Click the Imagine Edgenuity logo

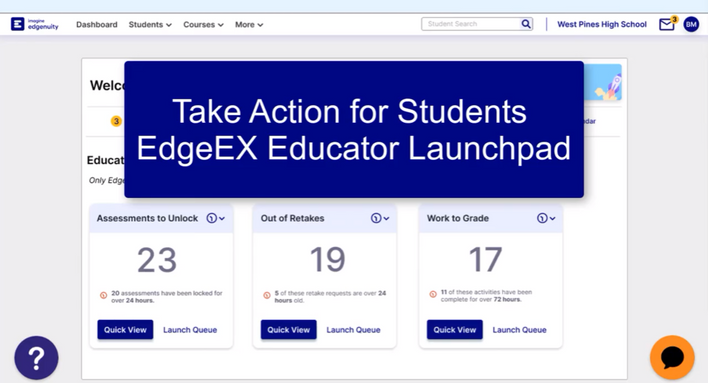[35, 24]
